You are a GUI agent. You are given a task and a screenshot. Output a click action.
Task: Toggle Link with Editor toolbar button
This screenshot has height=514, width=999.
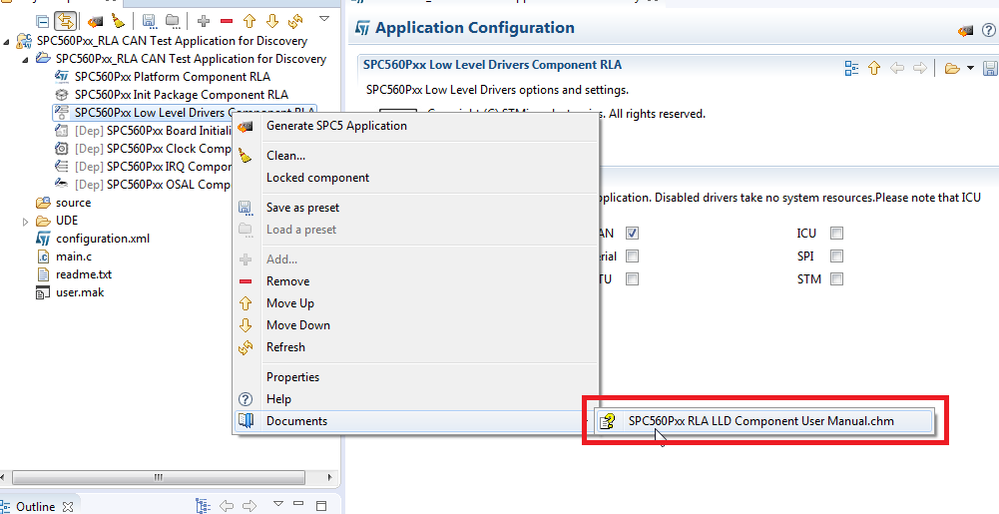pos(64,21)
